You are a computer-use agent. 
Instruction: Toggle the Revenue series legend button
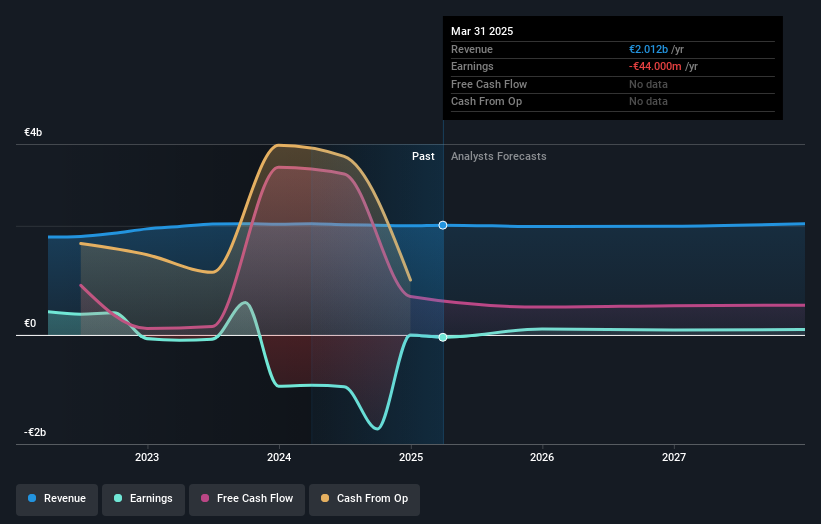tap(57, 499)
